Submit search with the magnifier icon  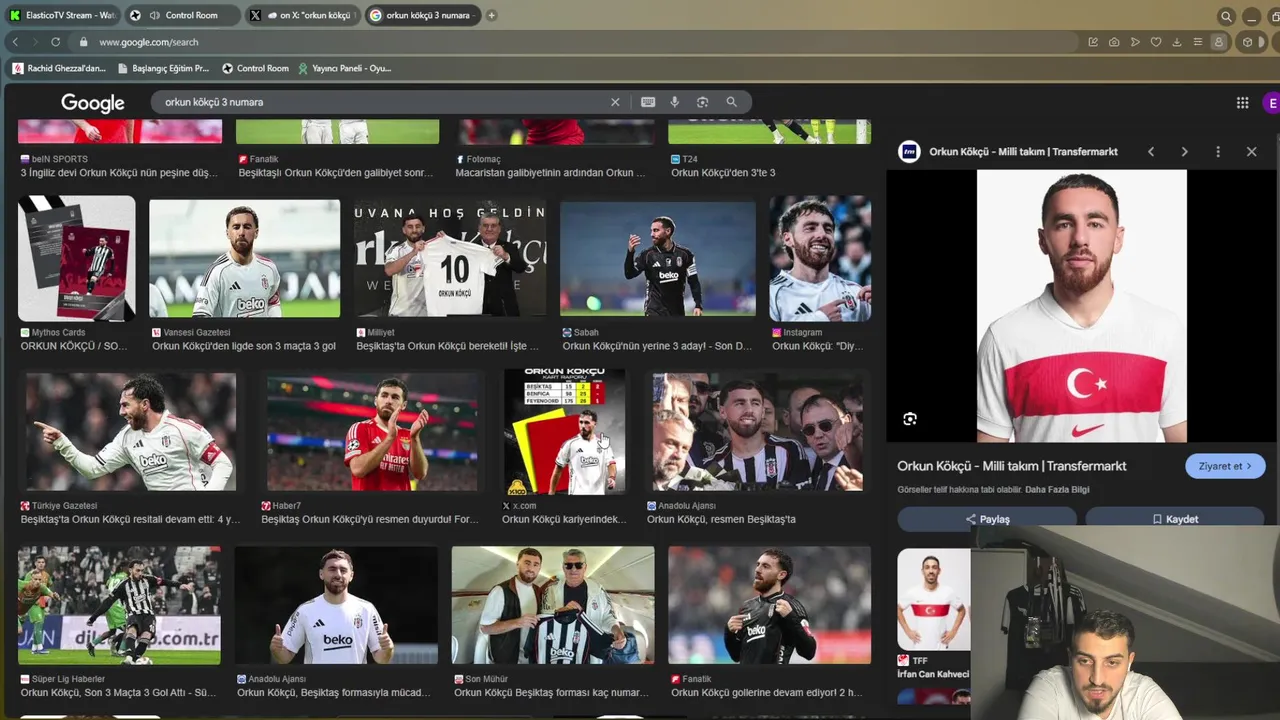731,102
